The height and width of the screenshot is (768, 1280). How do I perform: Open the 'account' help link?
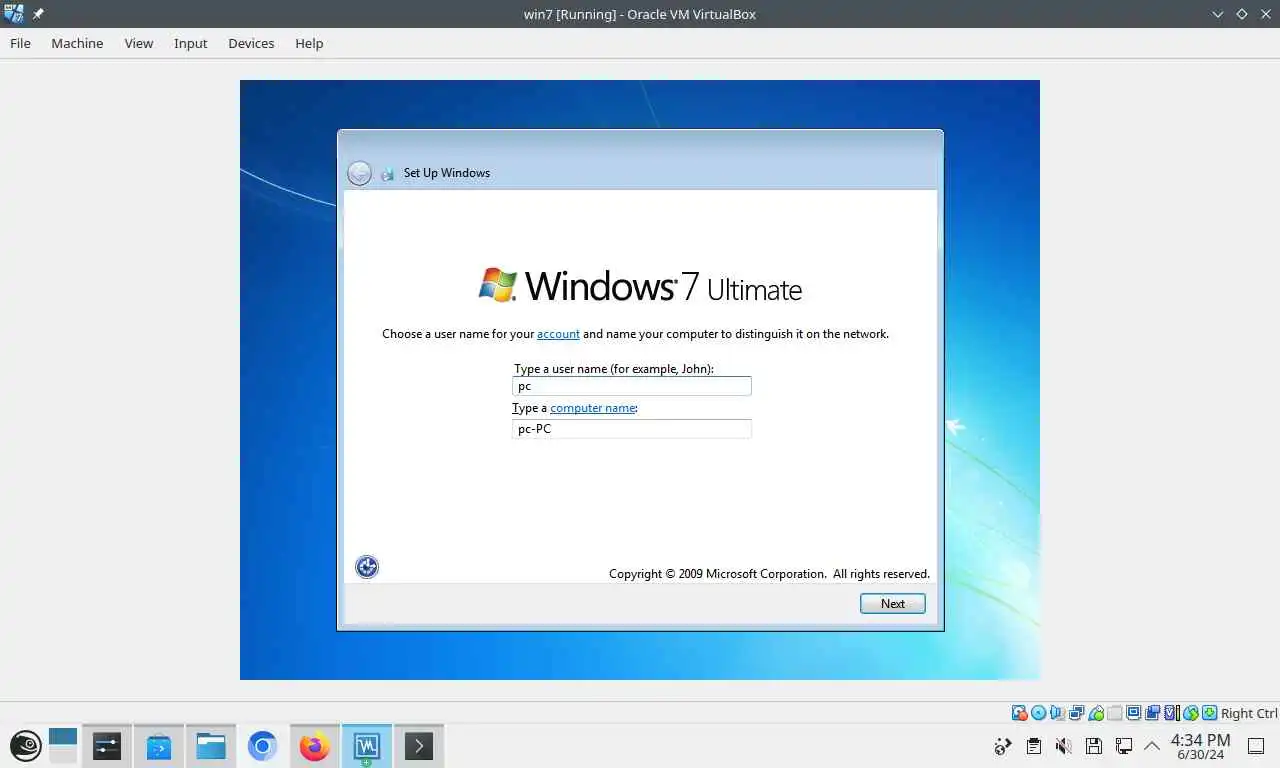pyautogui.click(x=558, y=334)
